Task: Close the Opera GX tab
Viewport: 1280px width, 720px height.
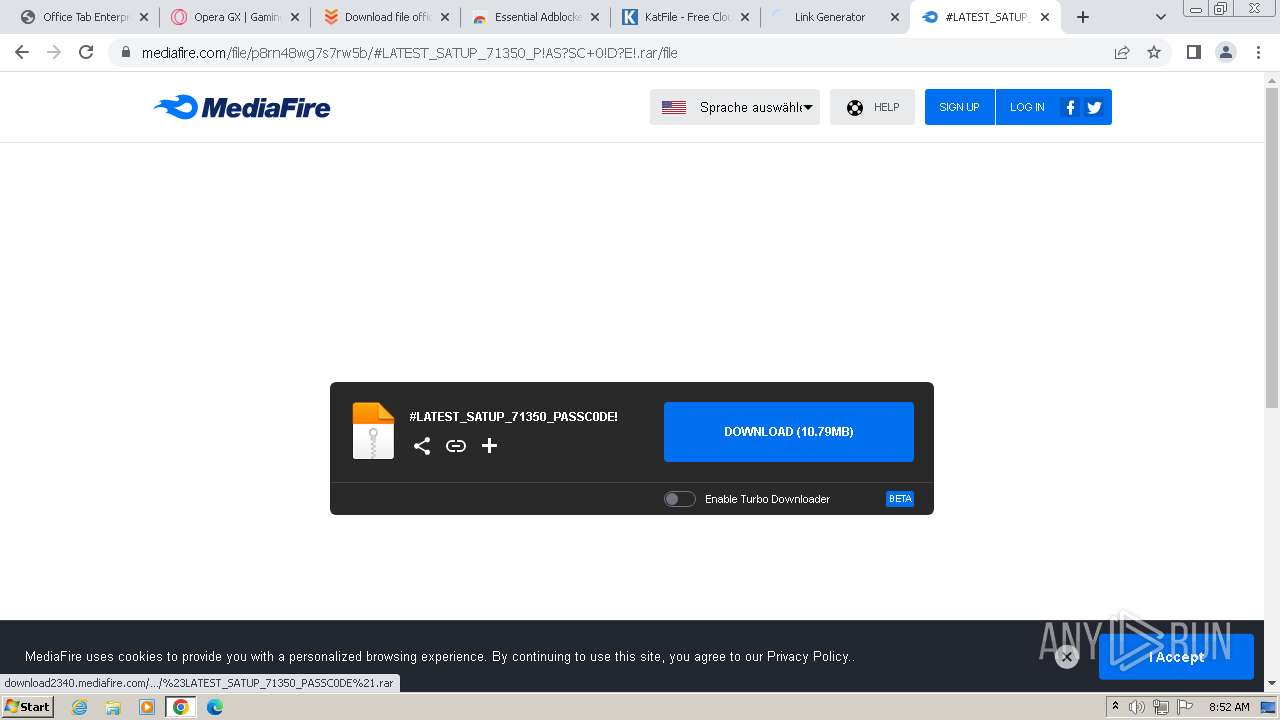Action: [294, 17]
